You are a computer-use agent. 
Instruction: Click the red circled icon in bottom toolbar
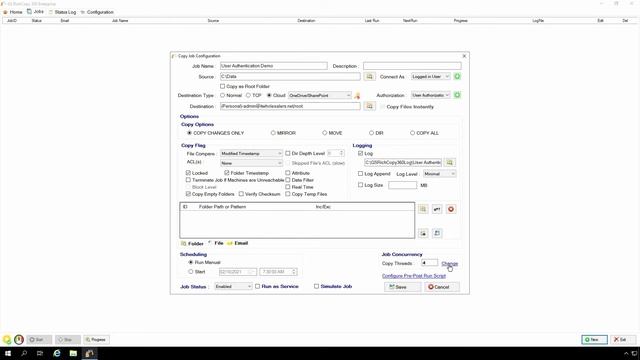(19, 339)
